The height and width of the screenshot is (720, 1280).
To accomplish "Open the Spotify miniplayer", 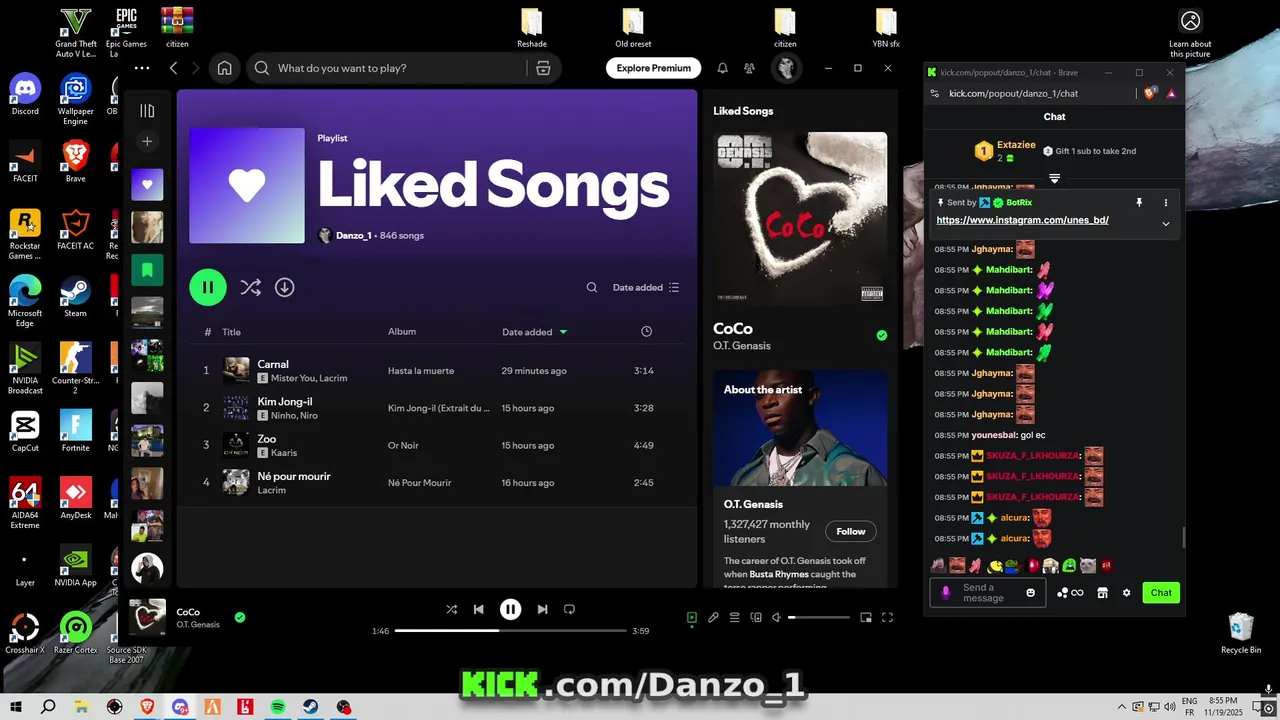I will click(866, 618).
